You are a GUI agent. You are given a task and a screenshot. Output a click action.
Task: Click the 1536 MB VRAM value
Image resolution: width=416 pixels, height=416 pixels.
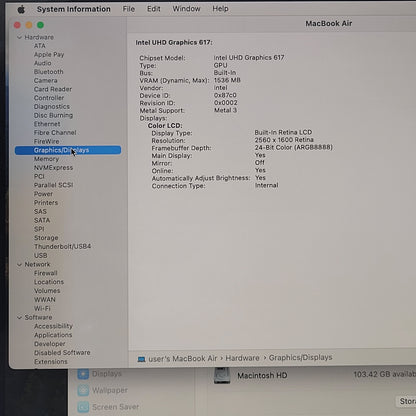coord(227,80)
